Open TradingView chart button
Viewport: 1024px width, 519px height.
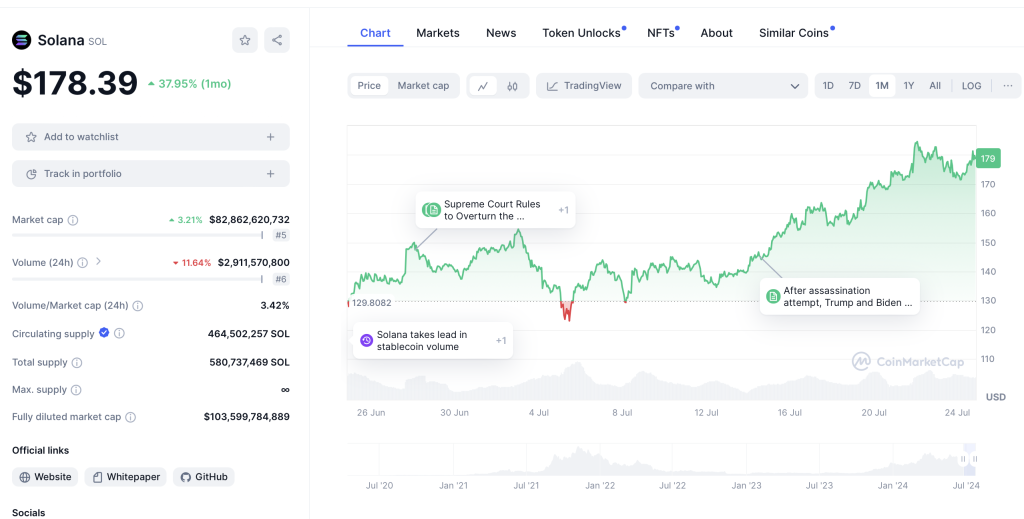(x=584, y=86)
